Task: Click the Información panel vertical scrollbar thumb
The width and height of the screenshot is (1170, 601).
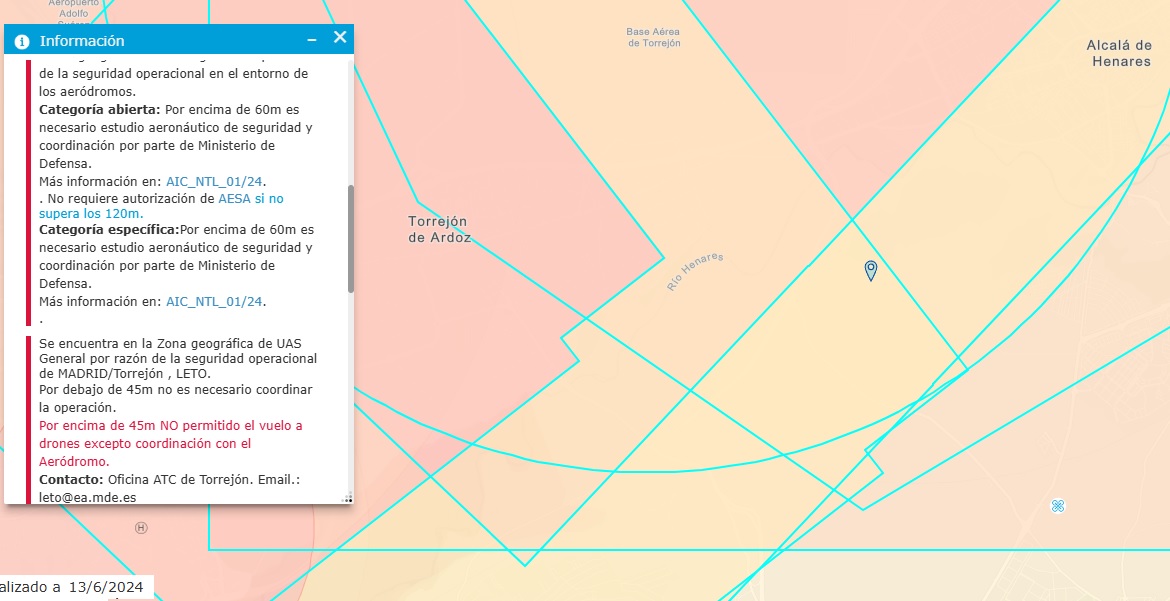Action: click(350, 238)
